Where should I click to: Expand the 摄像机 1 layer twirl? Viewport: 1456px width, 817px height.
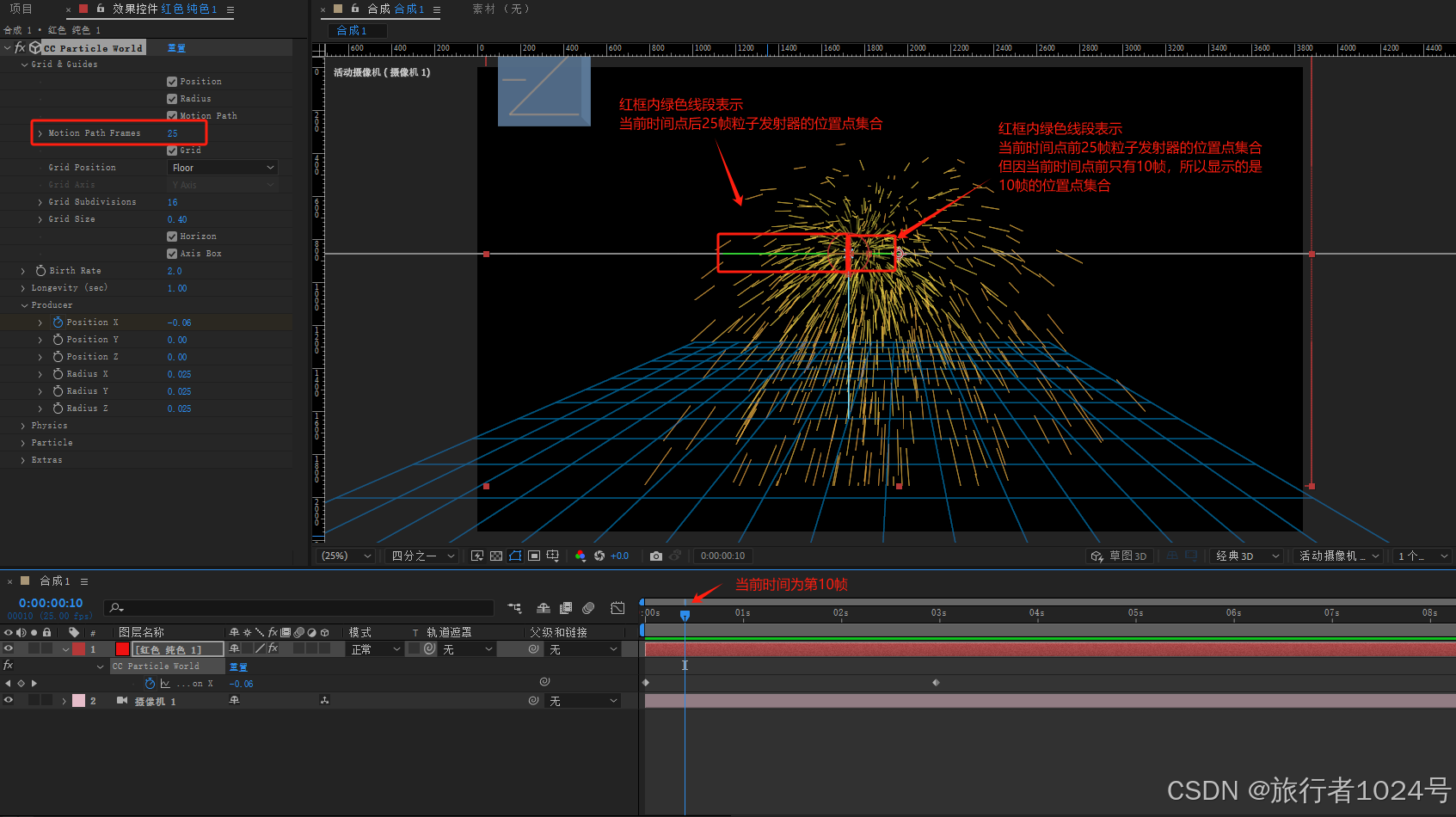(x=65, y=701)
